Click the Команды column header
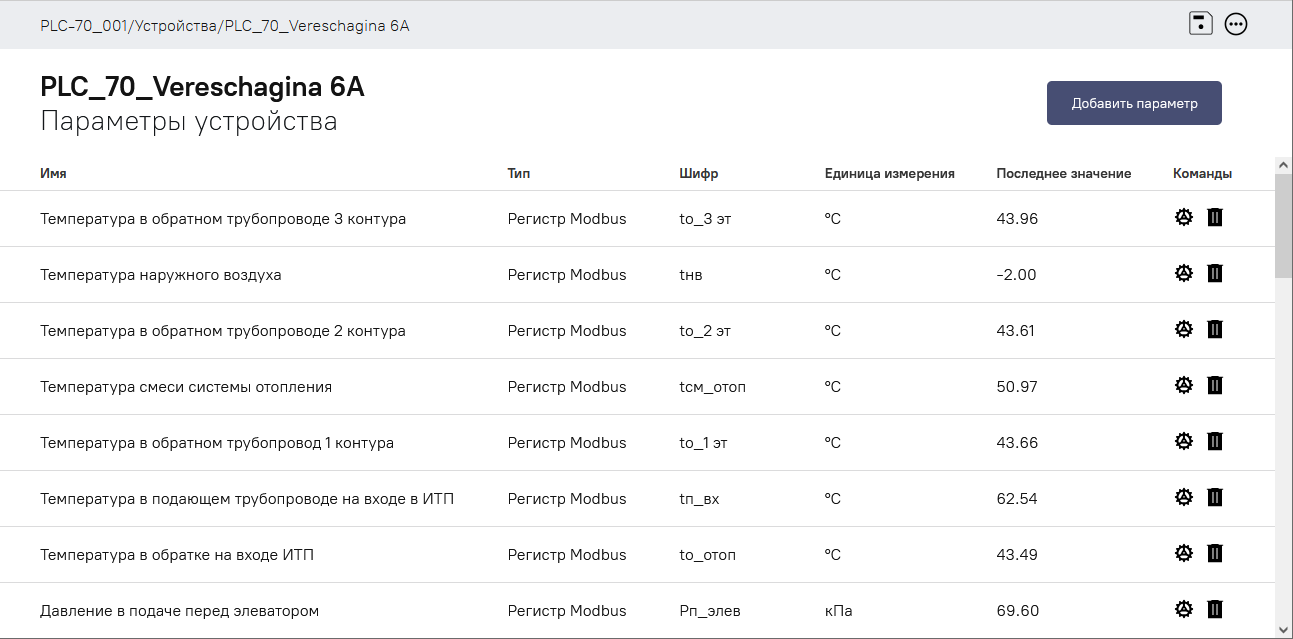 1202,173
